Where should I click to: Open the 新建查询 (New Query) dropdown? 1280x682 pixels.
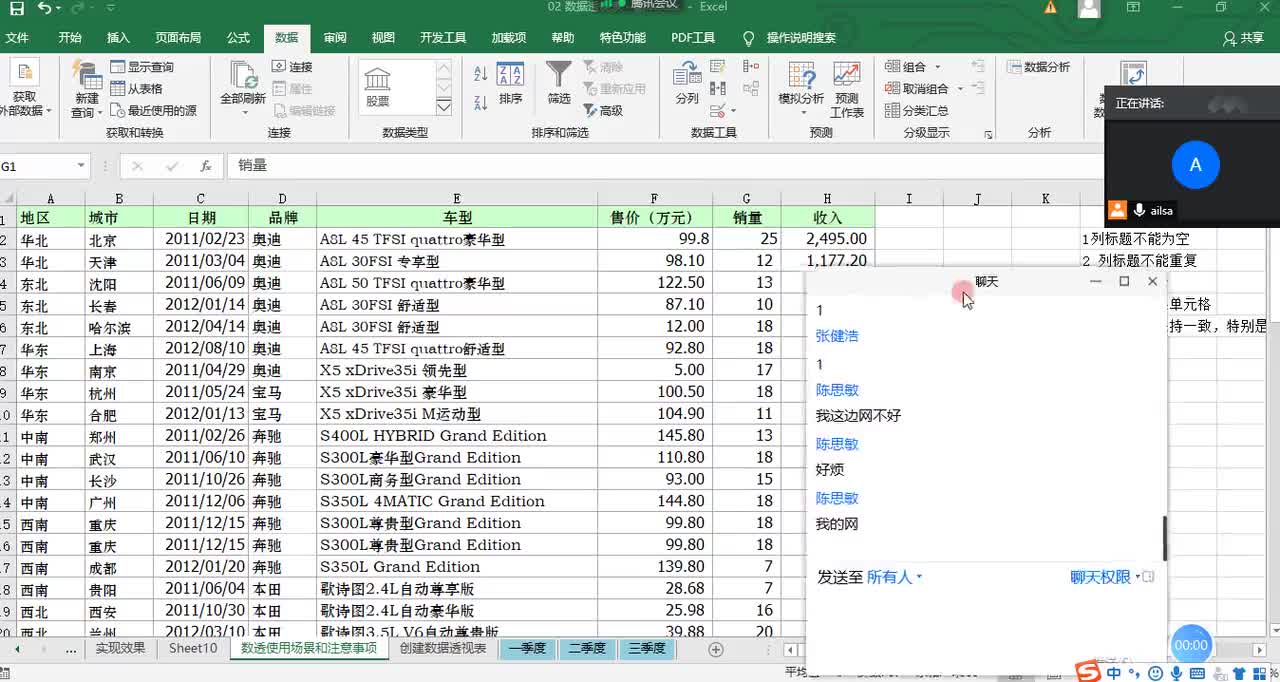(86, 90)
